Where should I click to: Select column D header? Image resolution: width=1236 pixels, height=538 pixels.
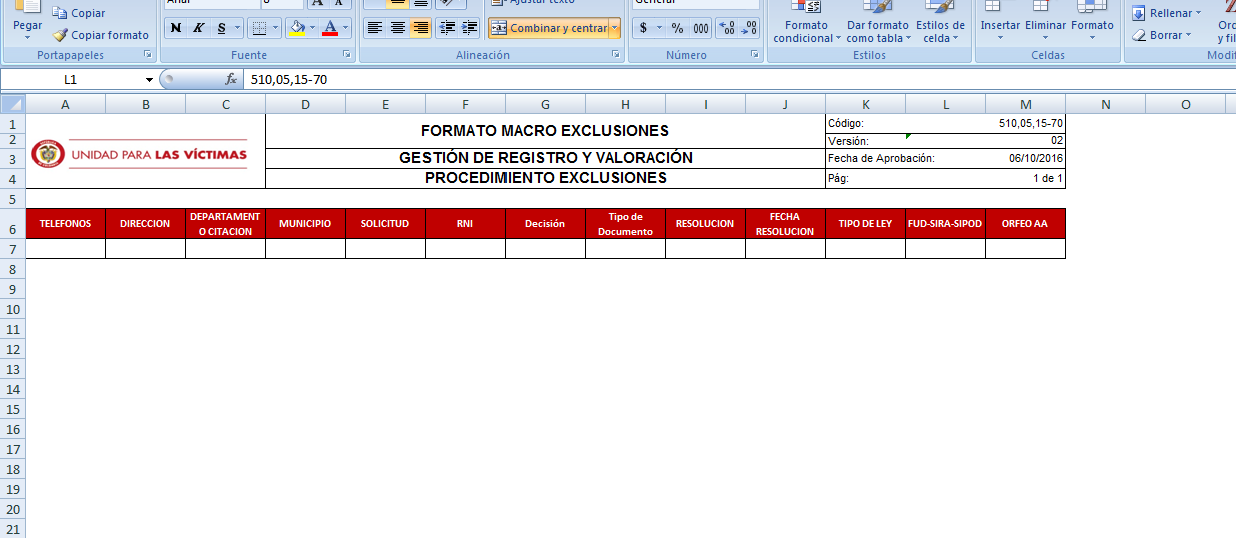point(305,104)
